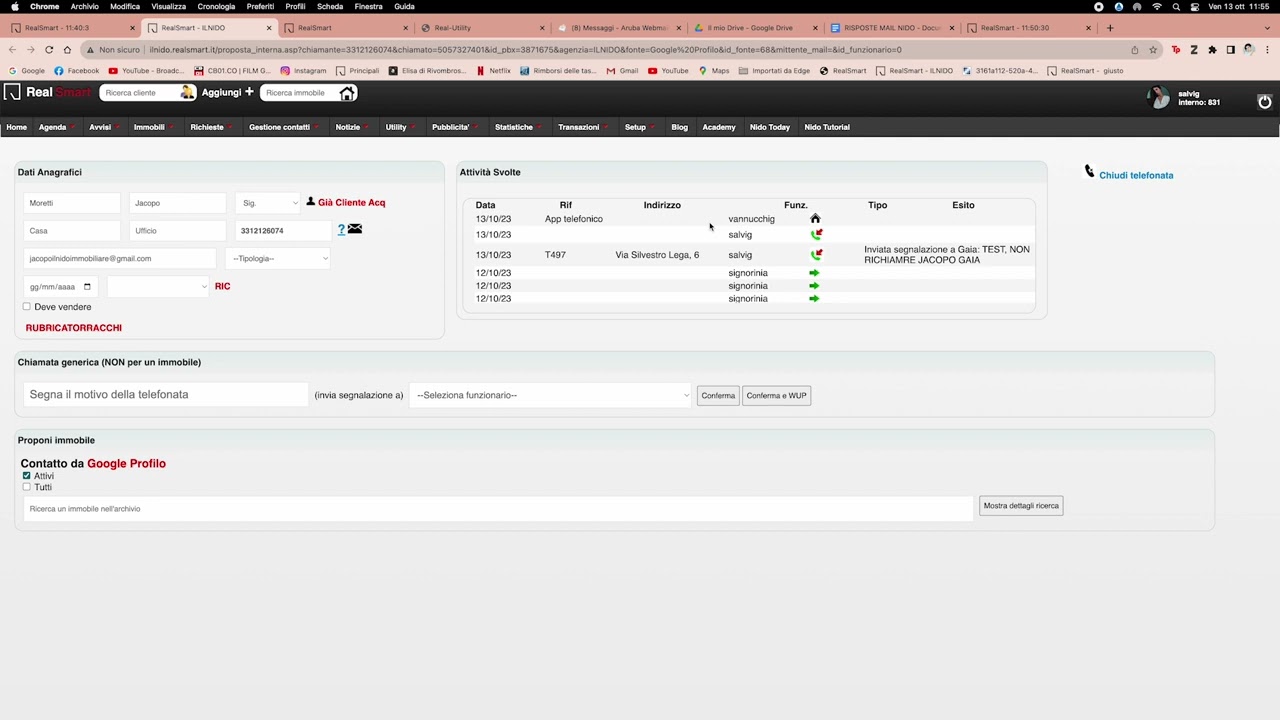The height and width of the screenshot is (720, 1280).
Task: Open the Utility menu
Action: click(399, 127)
